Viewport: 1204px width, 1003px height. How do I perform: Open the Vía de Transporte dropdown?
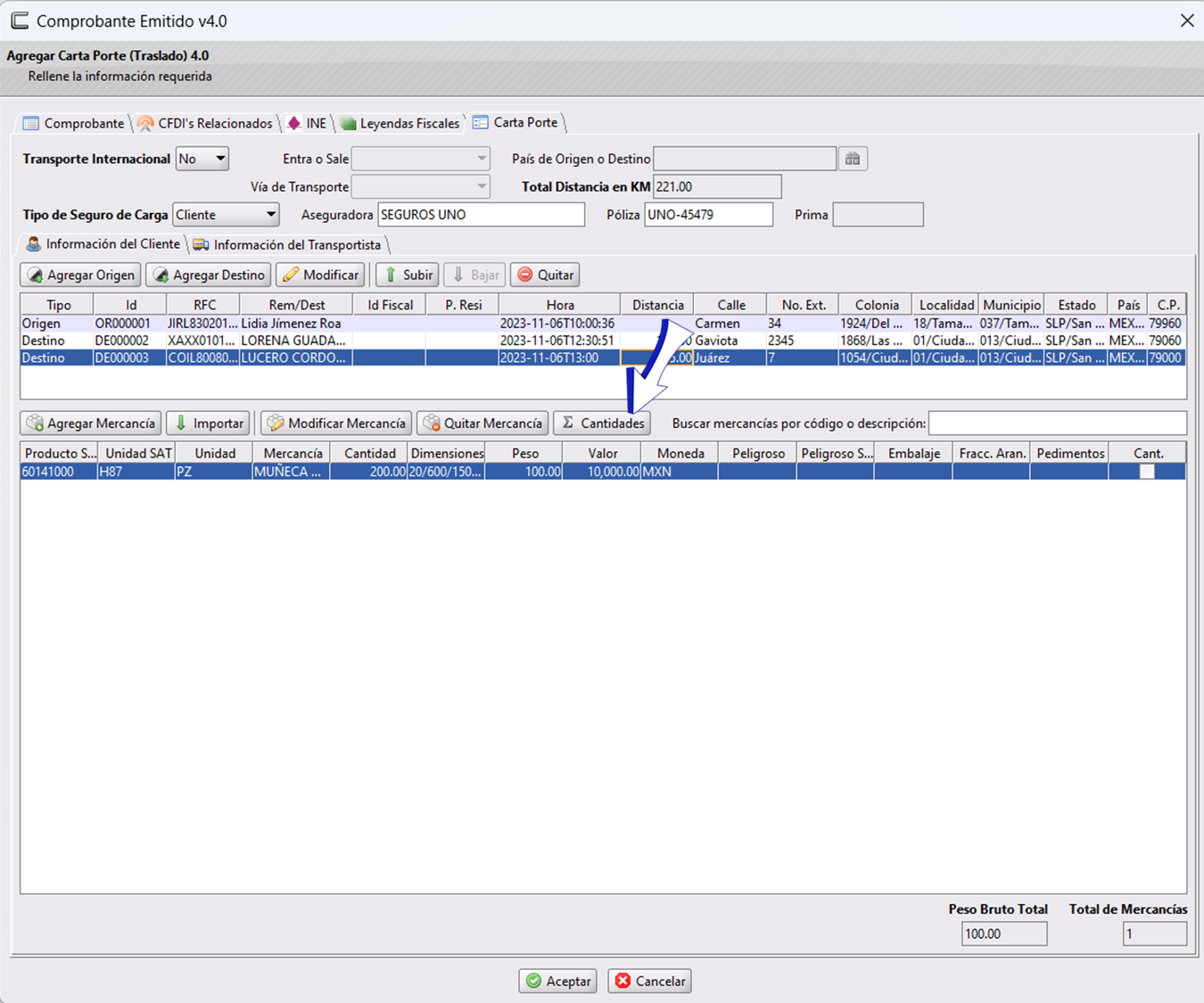(421, 186)
